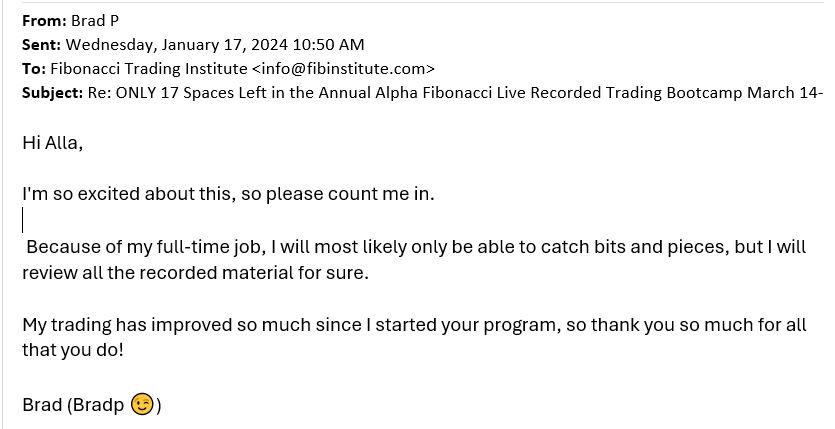
Task: Open the info@fibinstitute.com email address
Action: pos(343,69)
